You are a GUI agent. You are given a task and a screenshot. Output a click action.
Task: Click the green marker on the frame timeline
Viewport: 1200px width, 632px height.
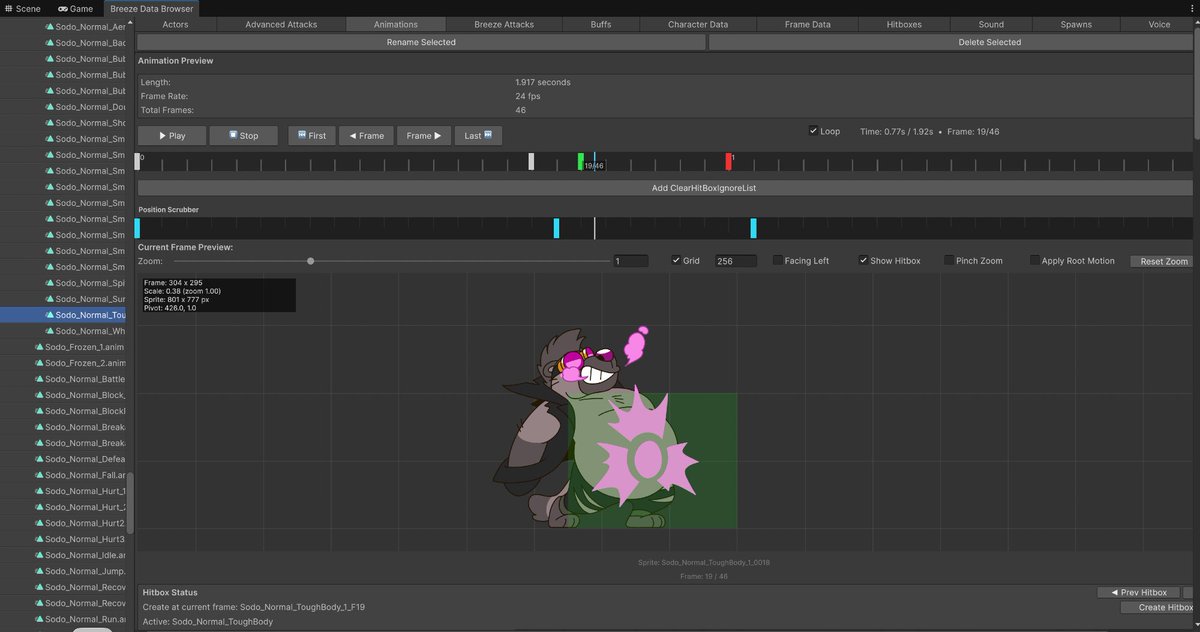(581, 161)
